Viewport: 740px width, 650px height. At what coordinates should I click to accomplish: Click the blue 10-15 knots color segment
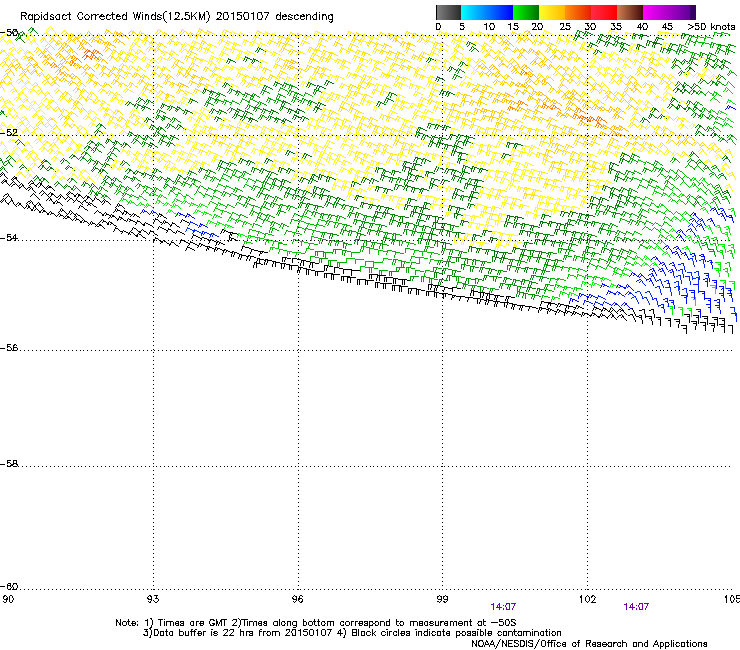point(500,12)
